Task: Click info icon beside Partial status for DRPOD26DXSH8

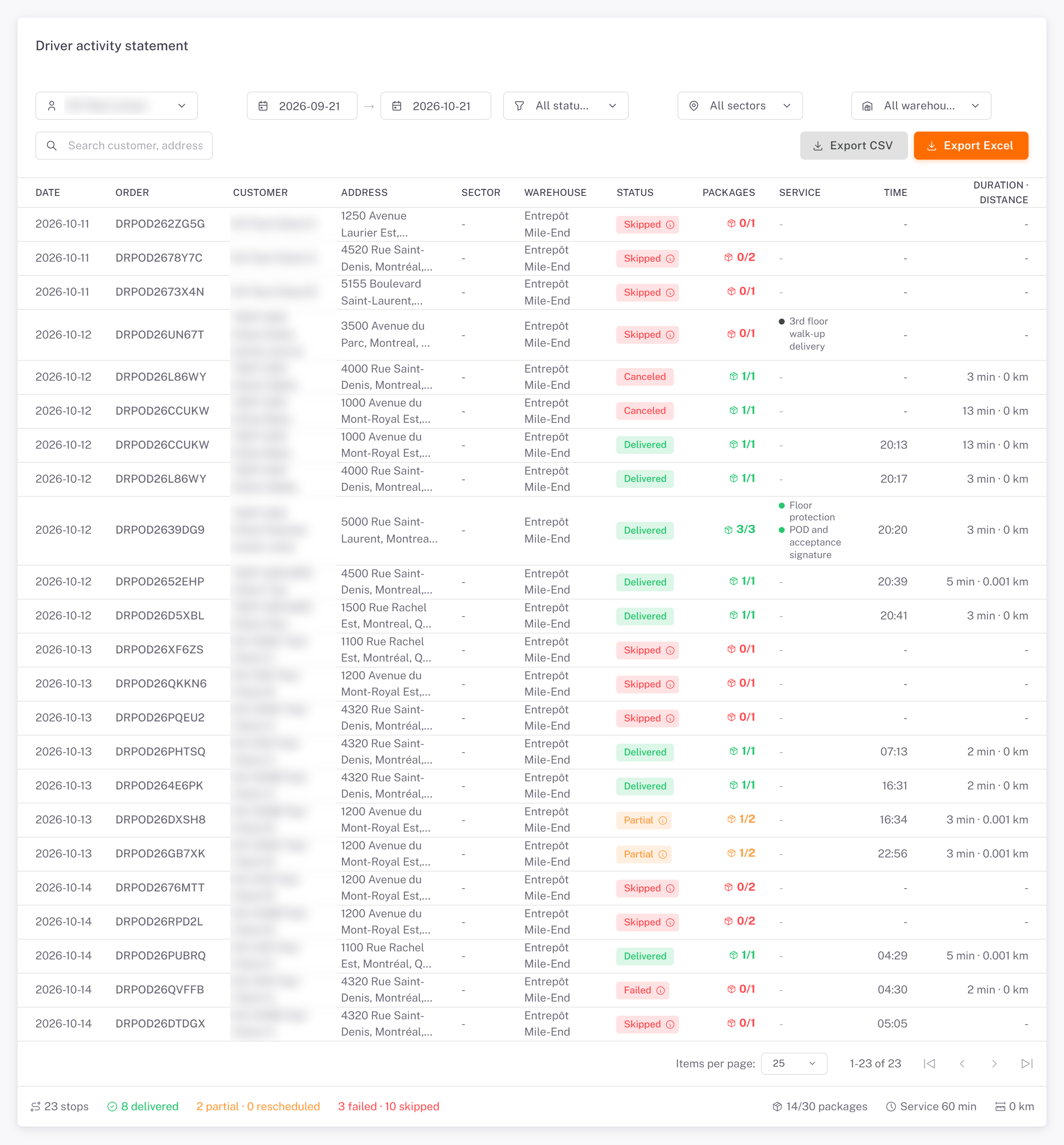Action: pyautogui.click(x=663, y=820)
